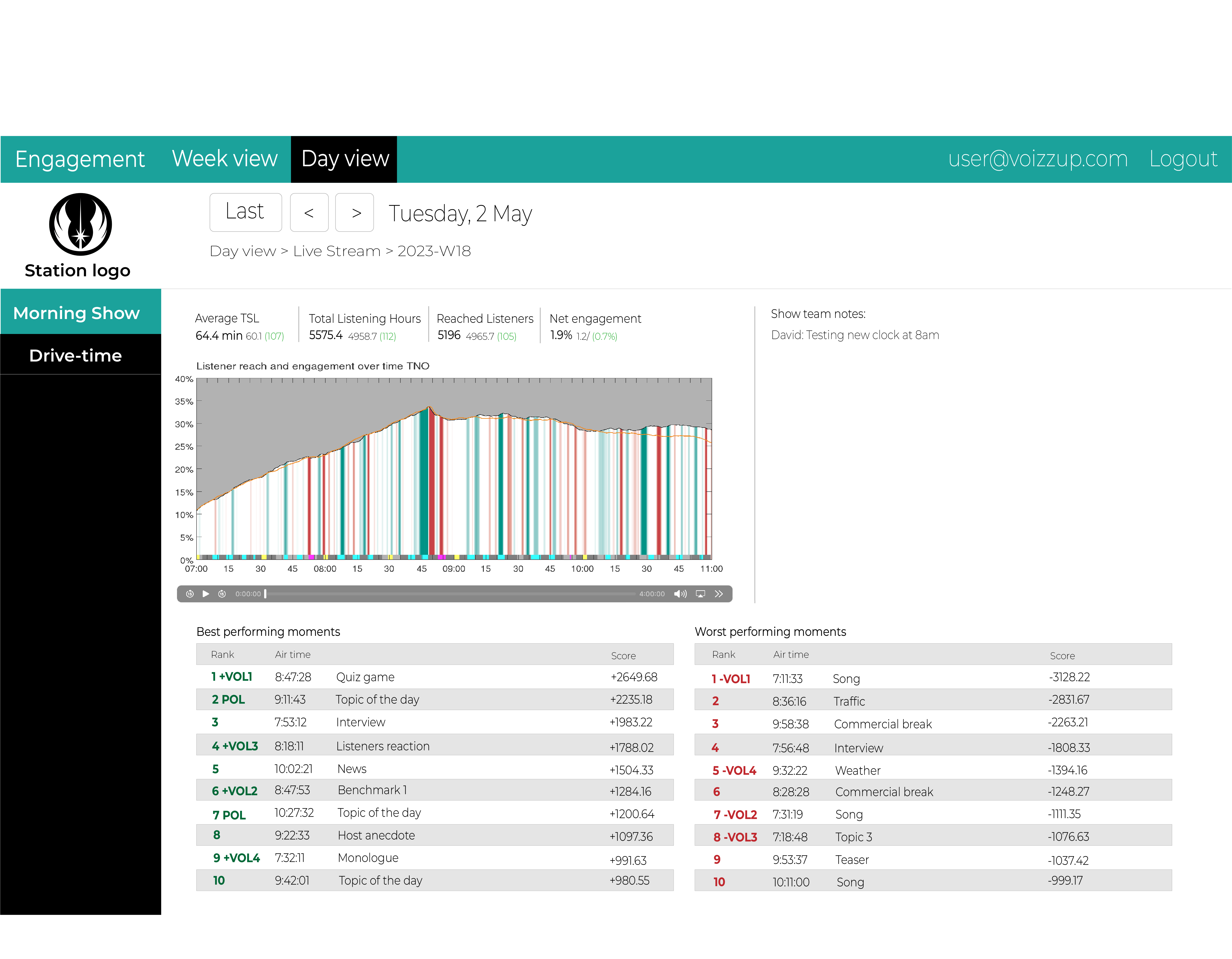The image size is (1232, 959).
Task: Skip back 15 seconds in the player
Action: click(190, 594)
